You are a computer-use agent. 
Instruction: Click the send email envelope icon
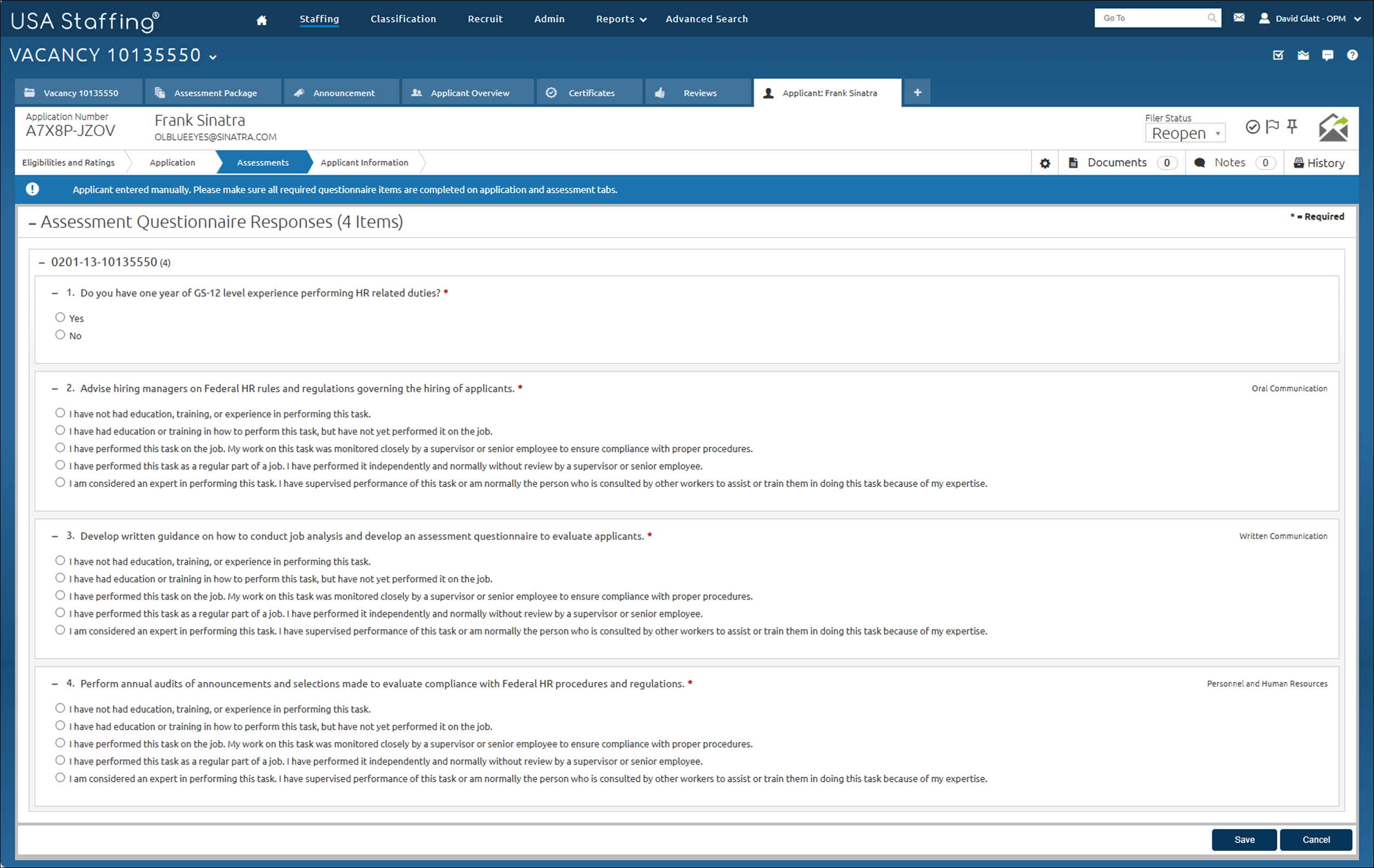[1333, 127]
